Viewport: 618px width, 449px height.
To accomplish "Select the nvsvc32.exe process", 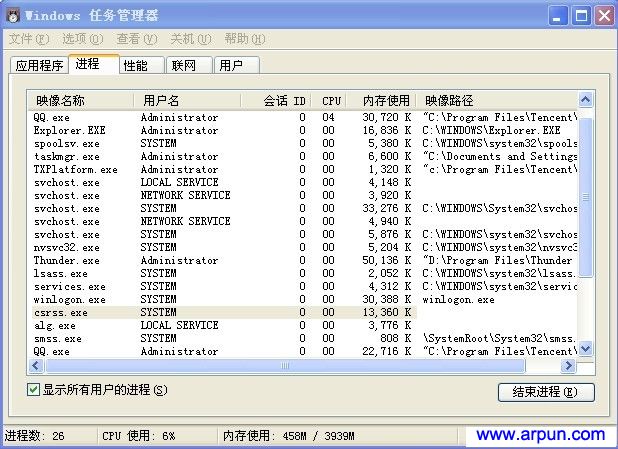I will [303, 248].
